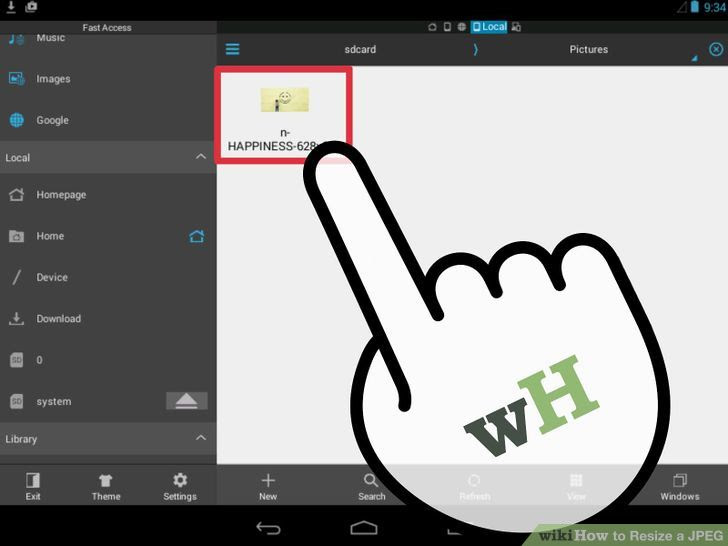Click the Fast Access header
The image size is (728, 546).
point(107,28)
